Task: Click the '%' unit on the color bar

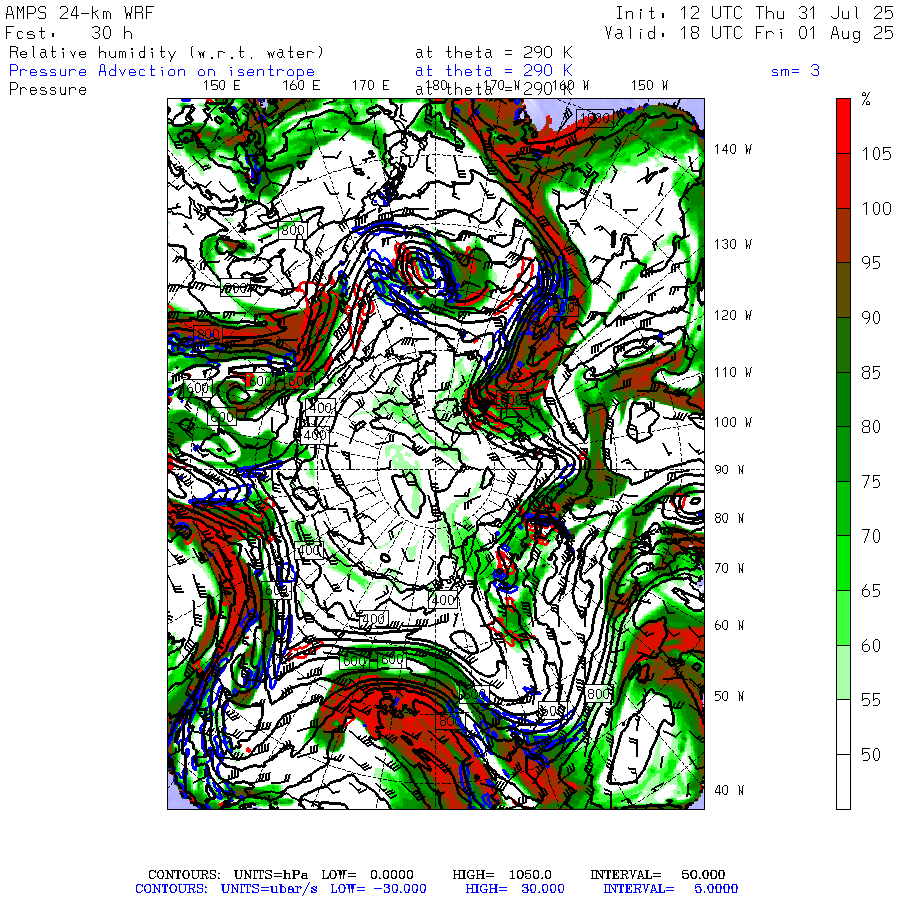Action: coord(866,99)
